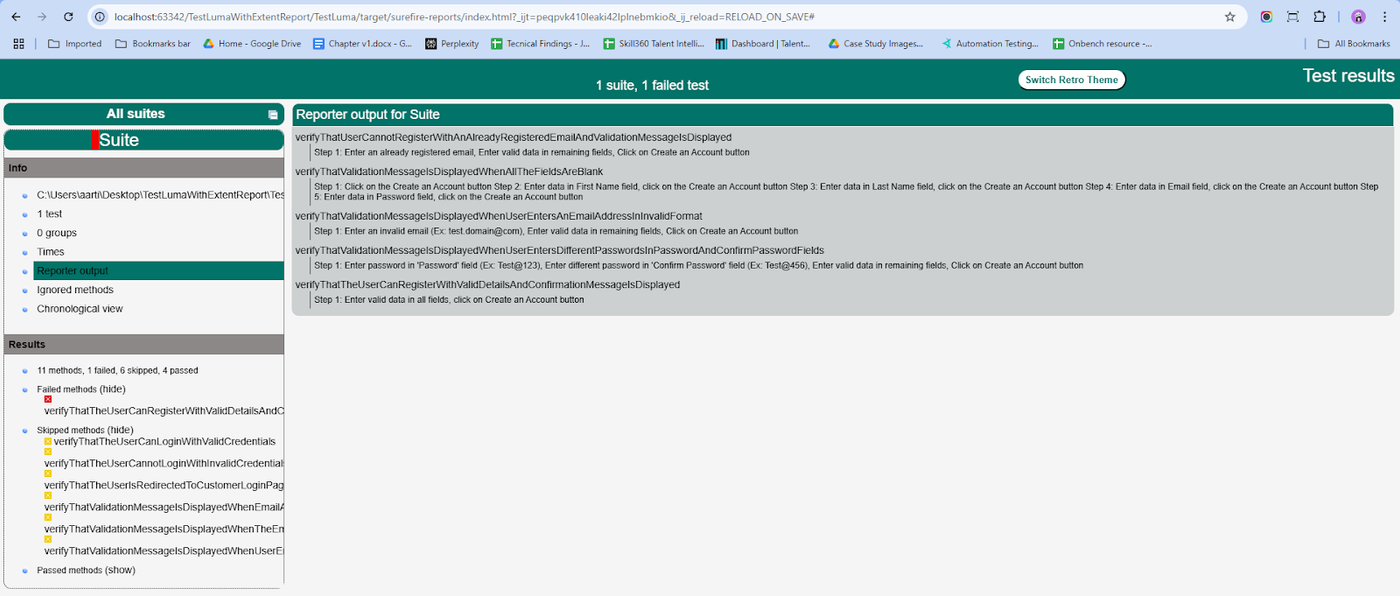Screen dimensions: 1400x596
Task: Select the Reporter output item
Action: click(159, 271)
